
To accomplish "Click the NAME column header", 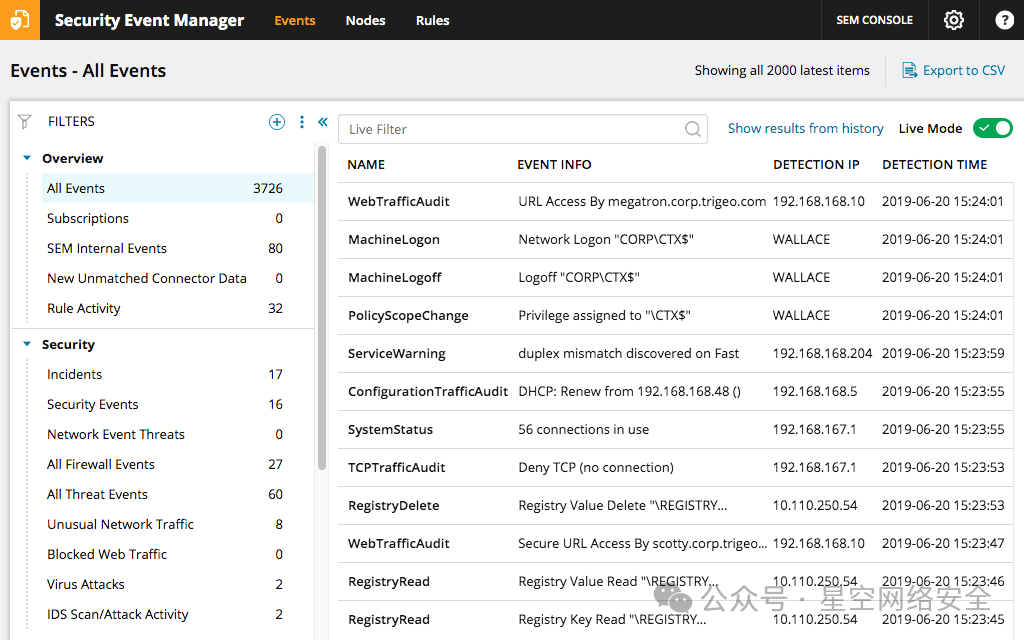I will 366,165.
